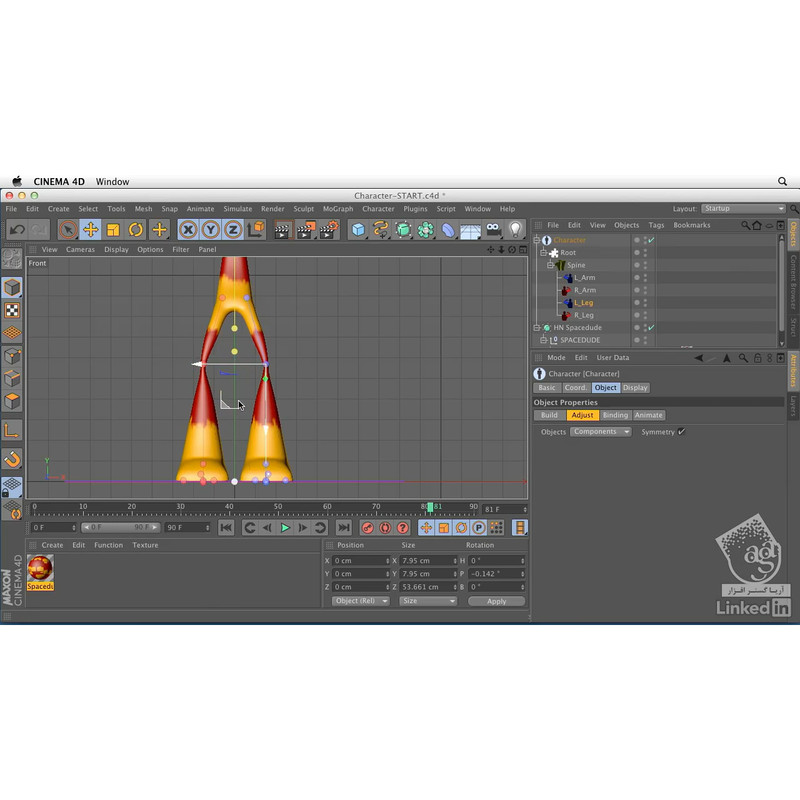Screen dimensions: 800x800
Task: Toggle the X axis lock
Action: [x=188, y=230]
